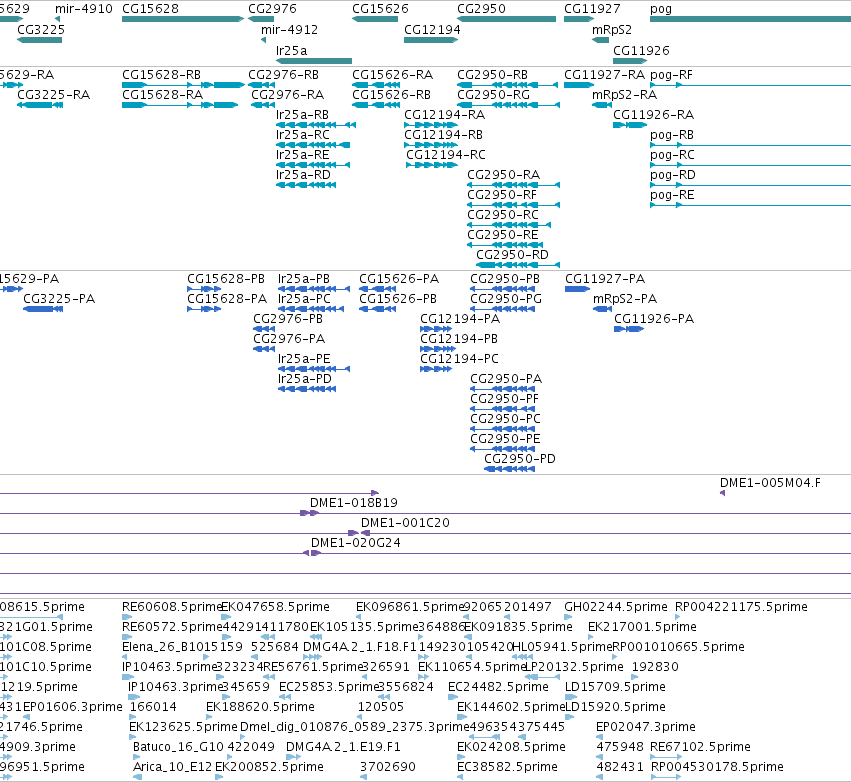Click EST EC38582.5prime
The height and width of the screenshot is (782, 851).
click(507, 767)
